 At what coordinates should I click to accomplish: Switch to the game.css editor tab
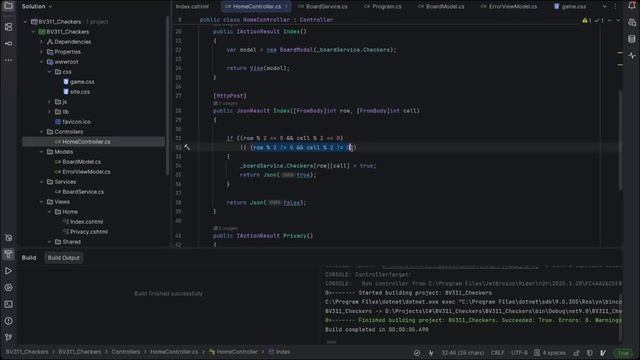tap(570, 7)
